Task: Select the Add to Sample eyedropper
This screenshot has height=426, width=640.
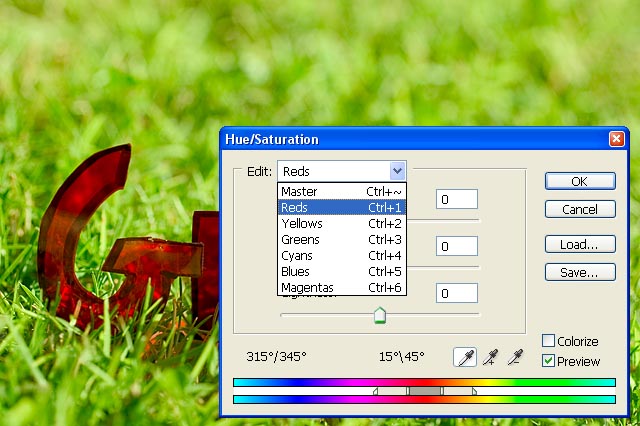Action: pyautogui.click(x=490, y=357)
